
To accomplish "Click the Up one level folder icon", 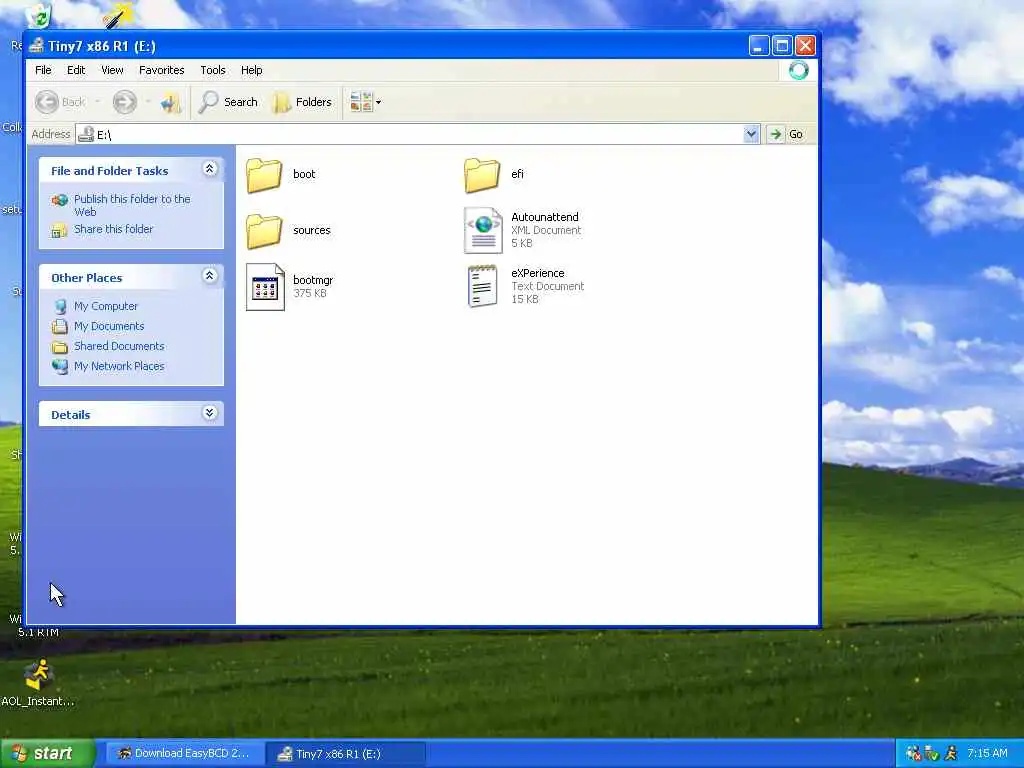I will click(x=170, y=103).
